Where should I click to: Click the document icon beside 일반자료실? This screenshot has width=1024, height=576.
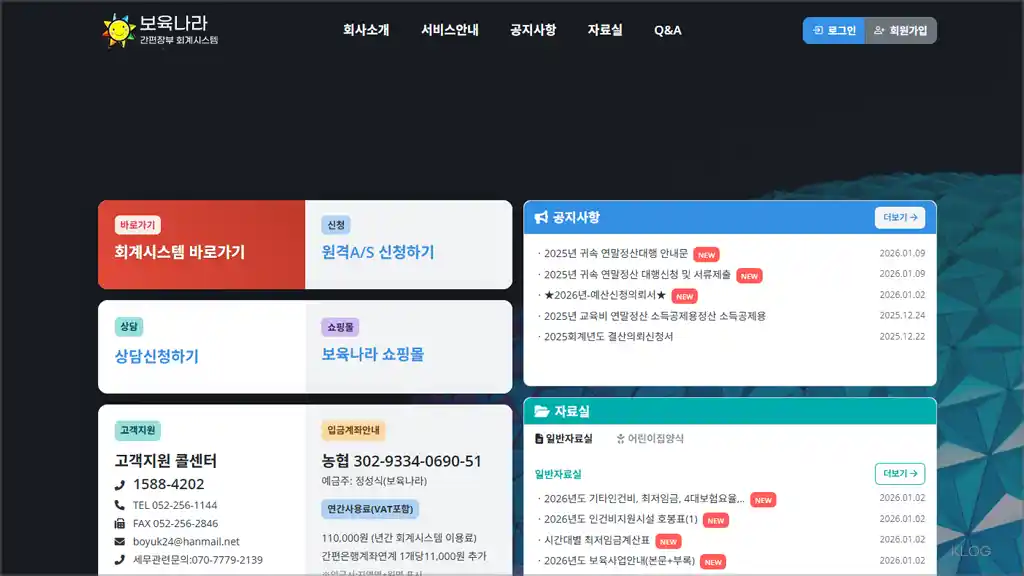538,436
